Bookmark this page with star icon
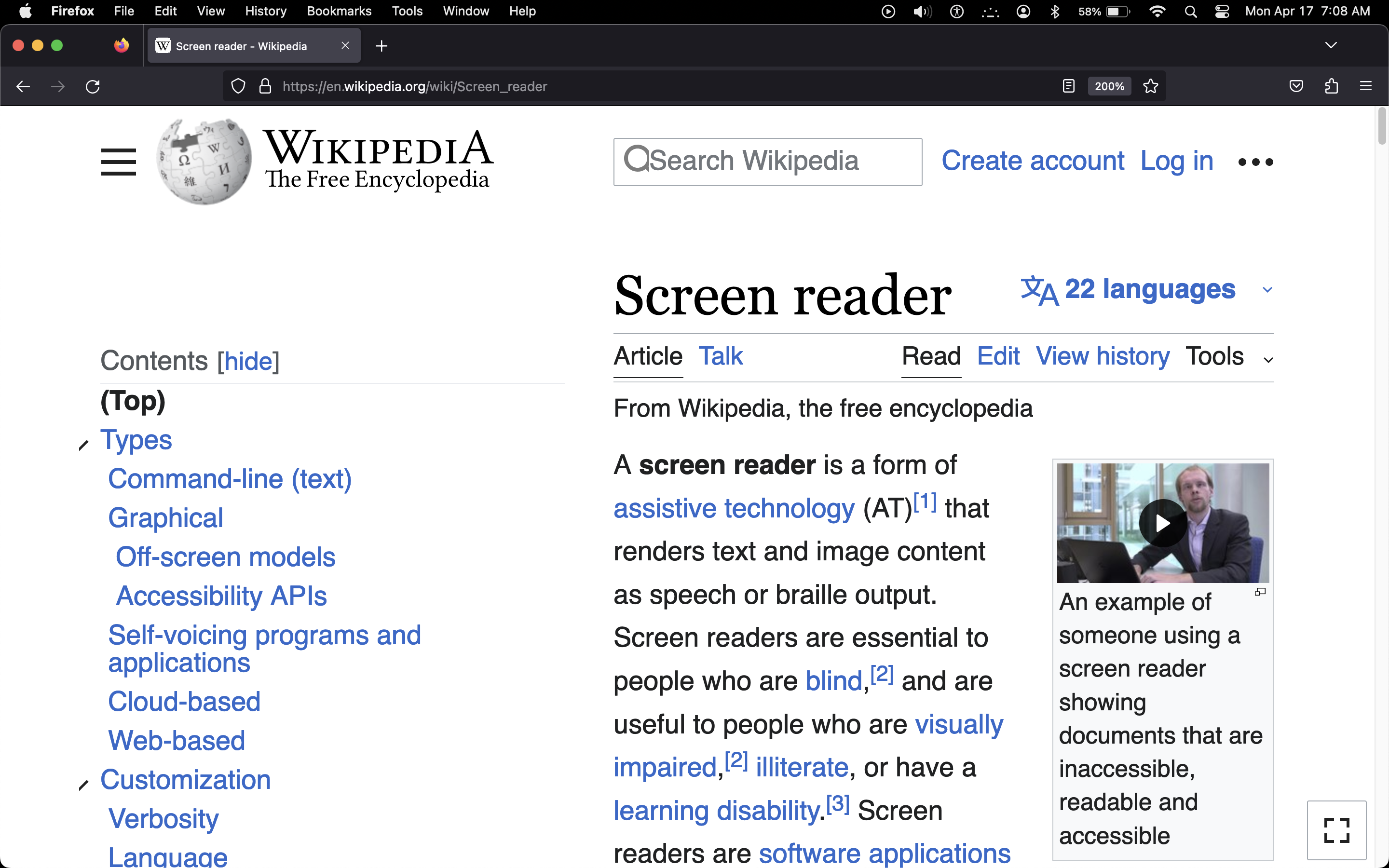 tap(1150, 87)
